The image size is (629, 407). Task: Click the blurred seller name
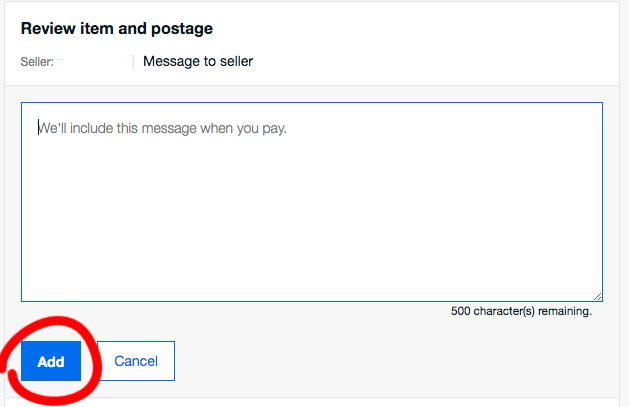point(90,62)
